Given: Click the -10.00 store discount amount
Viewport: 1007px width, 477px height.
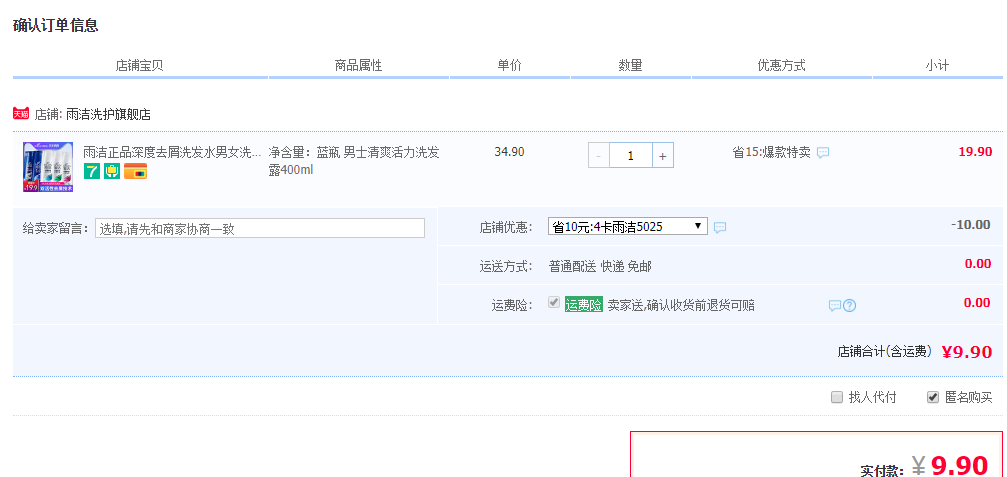Looking at the screenshot, I should [970, 225].
